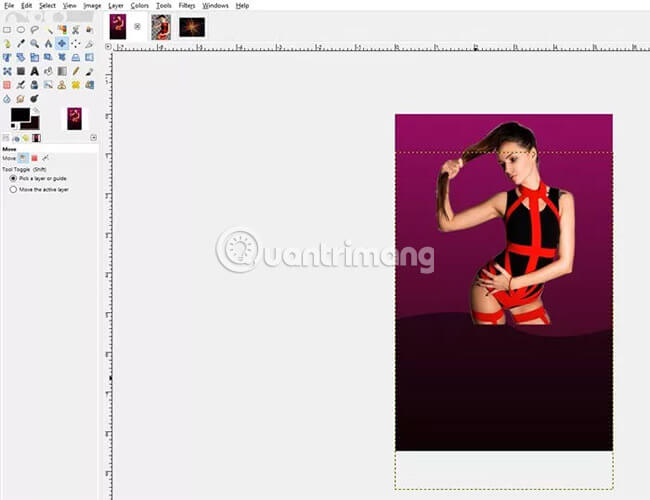Image resolution: width=650 pixels, height=500 pixels.
Task: Select the Paths tool
Action: point(7,44)
